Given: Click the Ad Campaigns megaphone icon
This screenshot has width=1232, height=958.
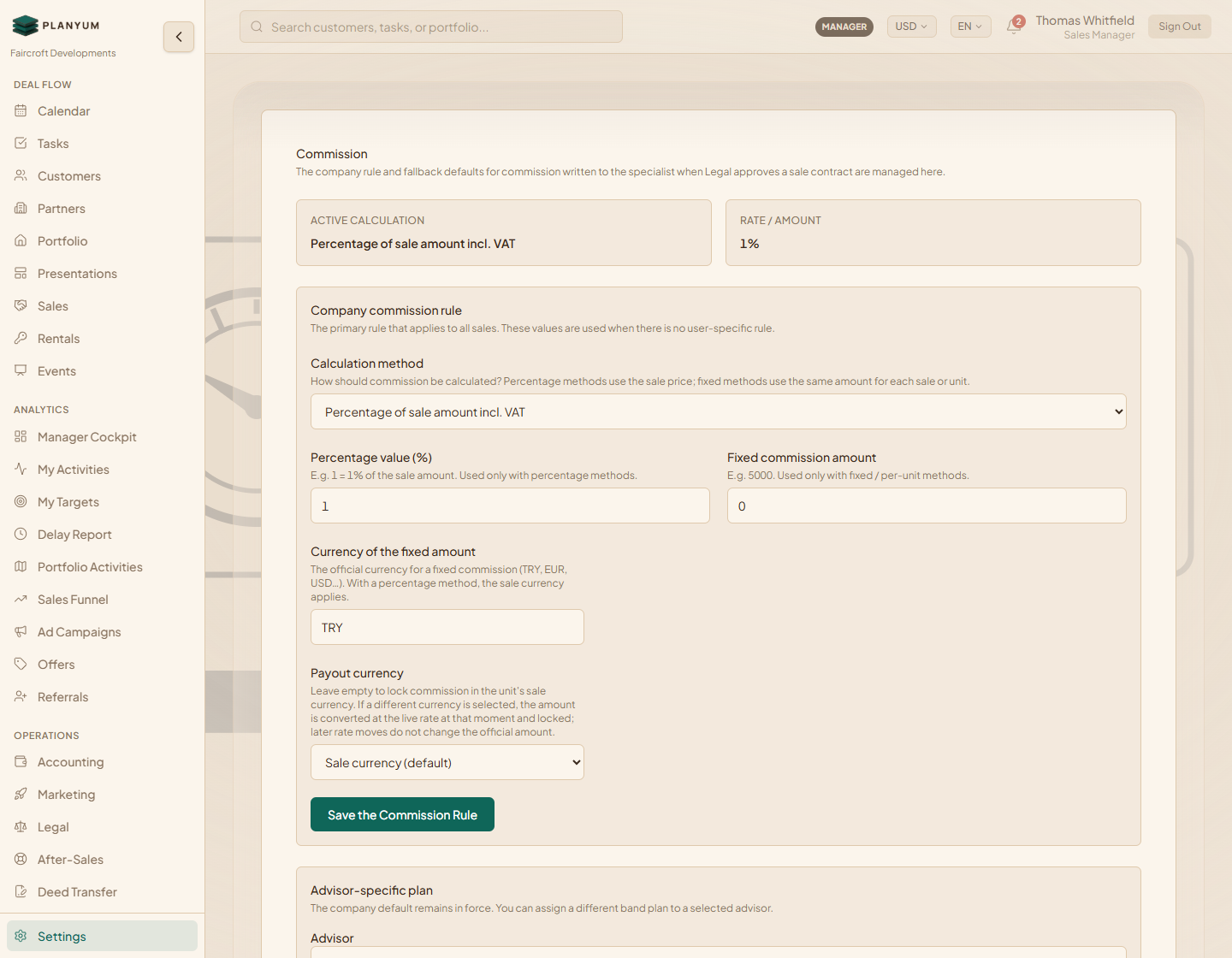Looking at the screenshot, I should tap(21, 632).
